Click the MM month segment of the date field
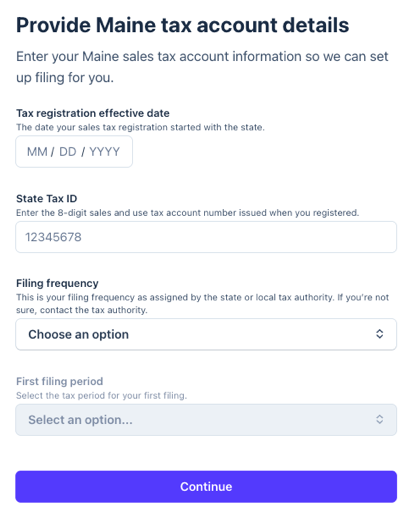This screenshot has height=518, width=415. coord(37,152)
